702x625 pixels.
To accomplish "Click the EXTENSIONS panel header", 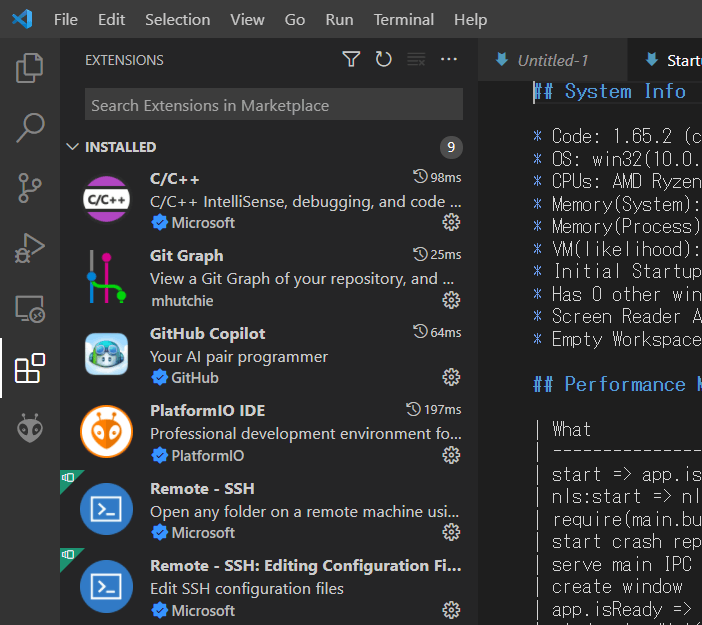I will coord(124,60).
